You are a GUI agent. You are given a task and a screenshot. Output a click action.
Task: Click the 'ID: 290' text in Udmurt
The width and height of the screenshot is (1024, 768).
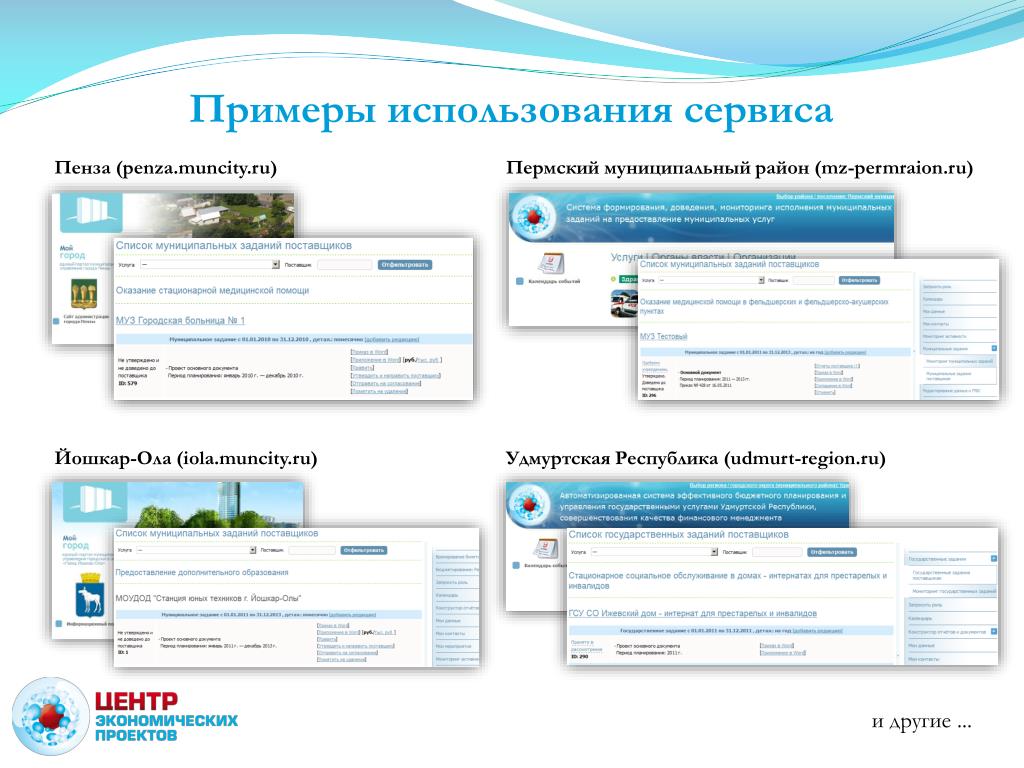(x=580, y=656)
